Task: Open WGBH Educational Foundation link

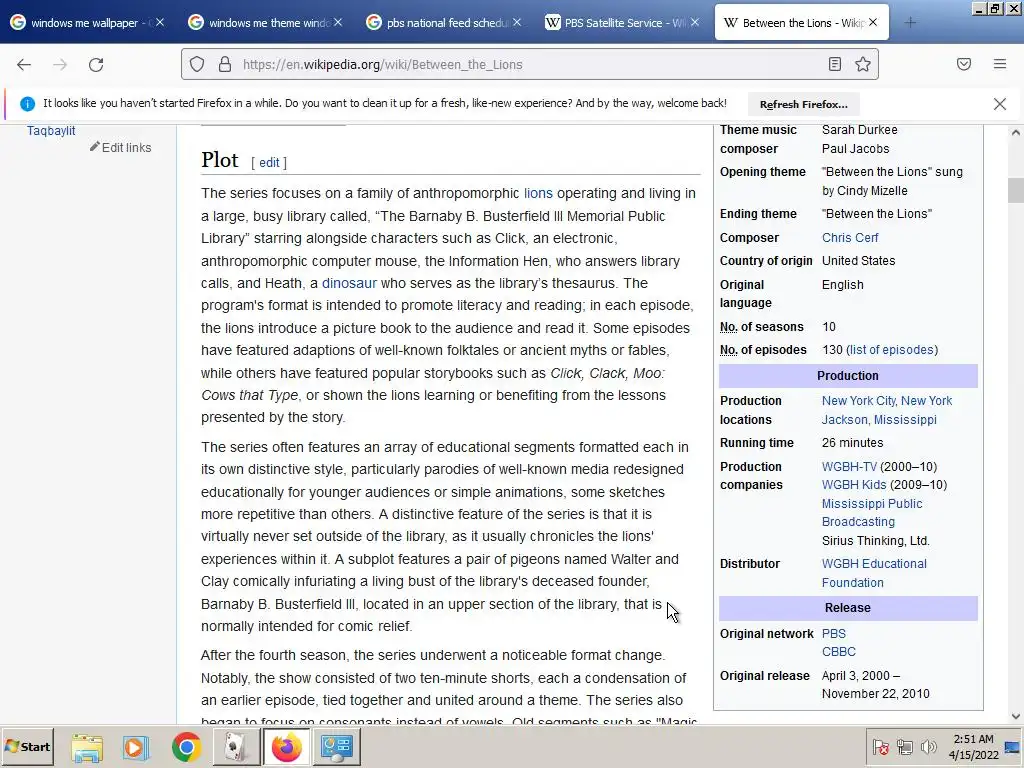Action: [874, 573]
